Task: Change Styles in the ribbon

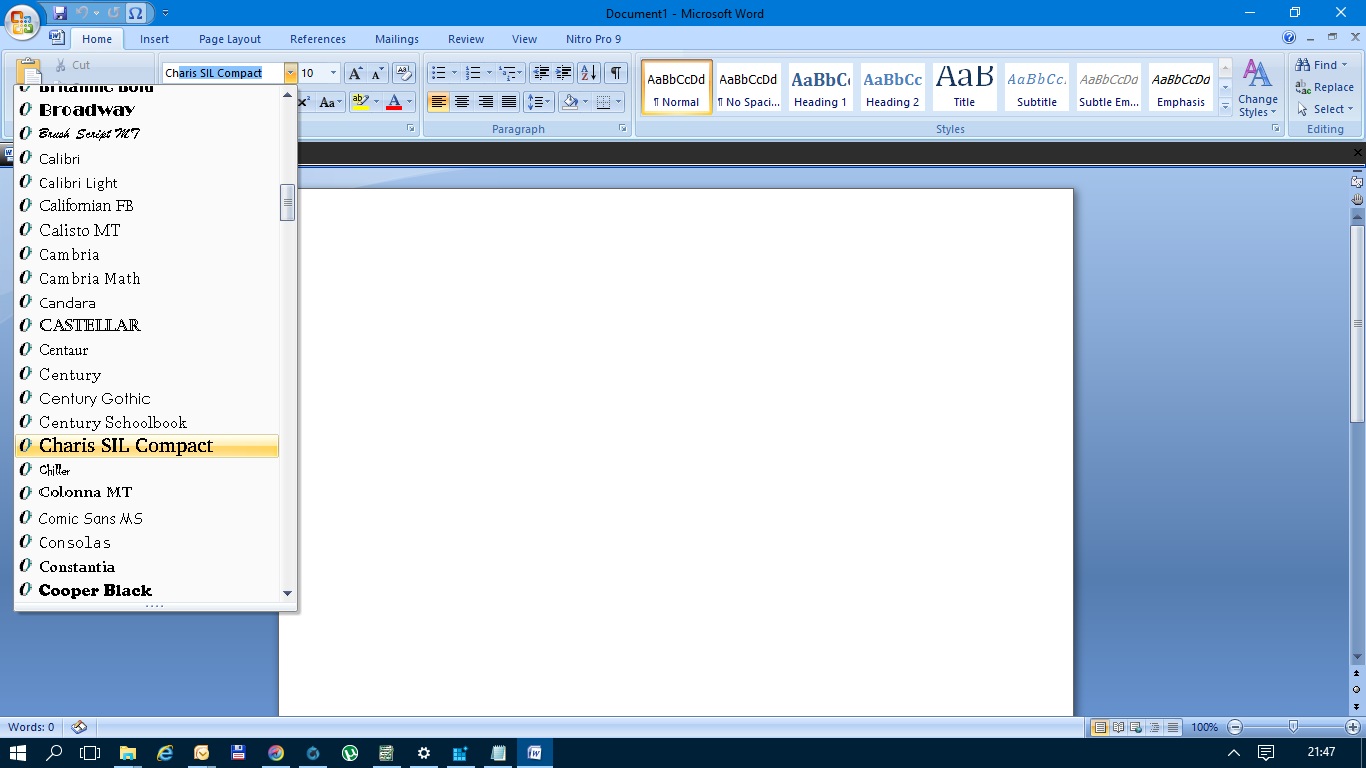Action: click(x=1257, y=88)
